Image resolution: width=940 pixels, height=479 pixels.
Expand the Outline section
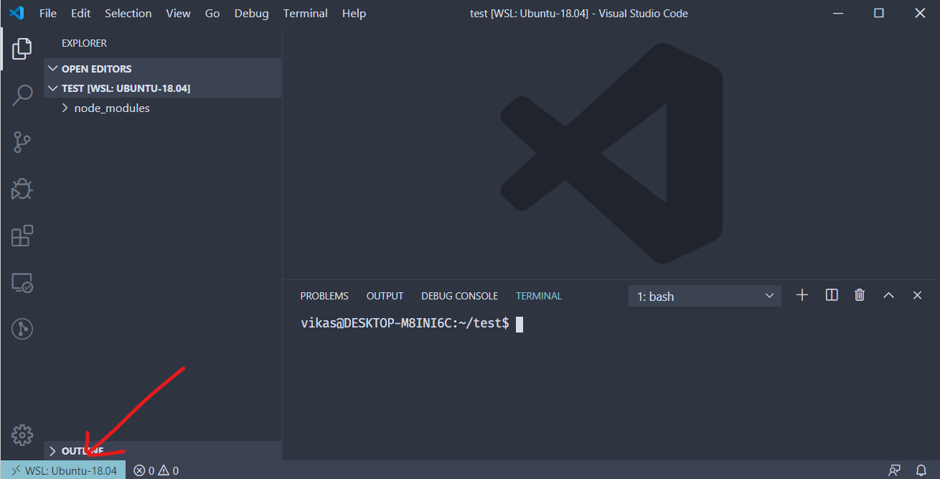tap(162, 451)
